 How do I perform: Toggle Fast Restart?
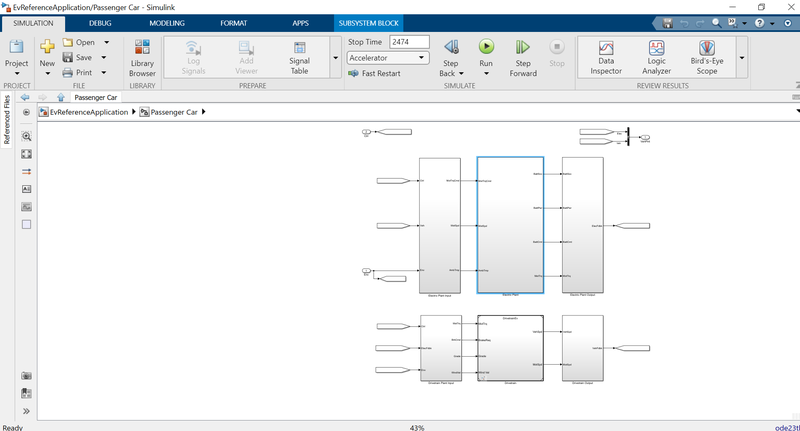tap(374, 73)
